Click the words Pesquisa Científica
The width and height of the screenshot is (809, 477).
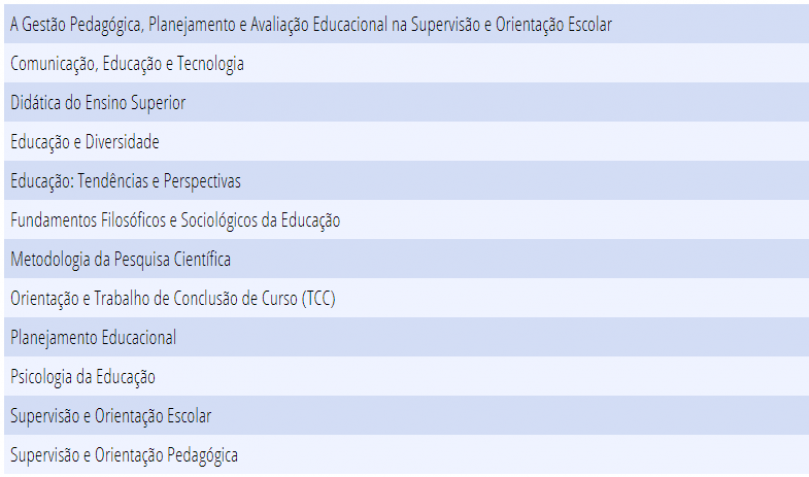[172, 259]
